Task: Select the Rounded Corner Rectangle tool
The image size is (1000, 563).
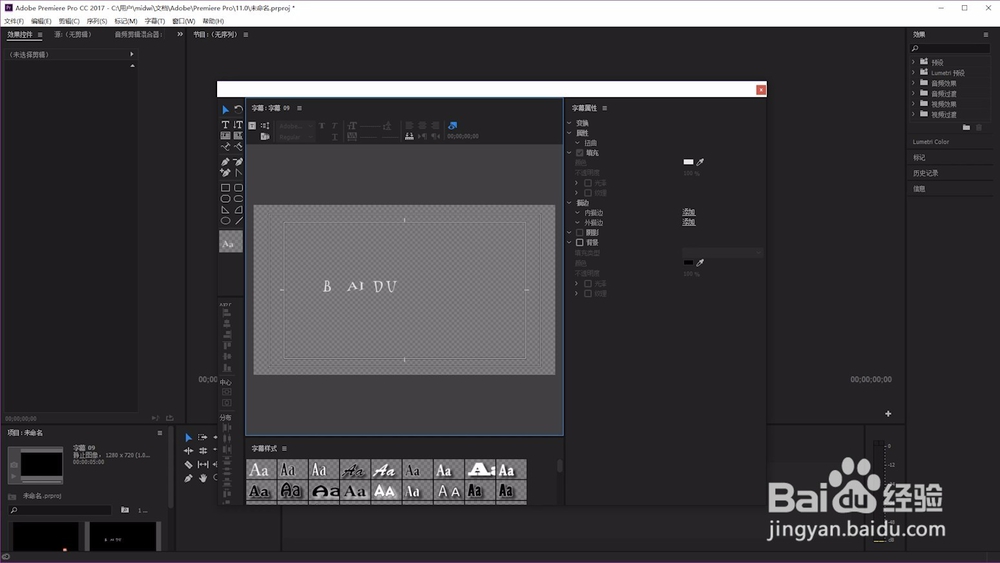Action: click(x=238, y=187)
